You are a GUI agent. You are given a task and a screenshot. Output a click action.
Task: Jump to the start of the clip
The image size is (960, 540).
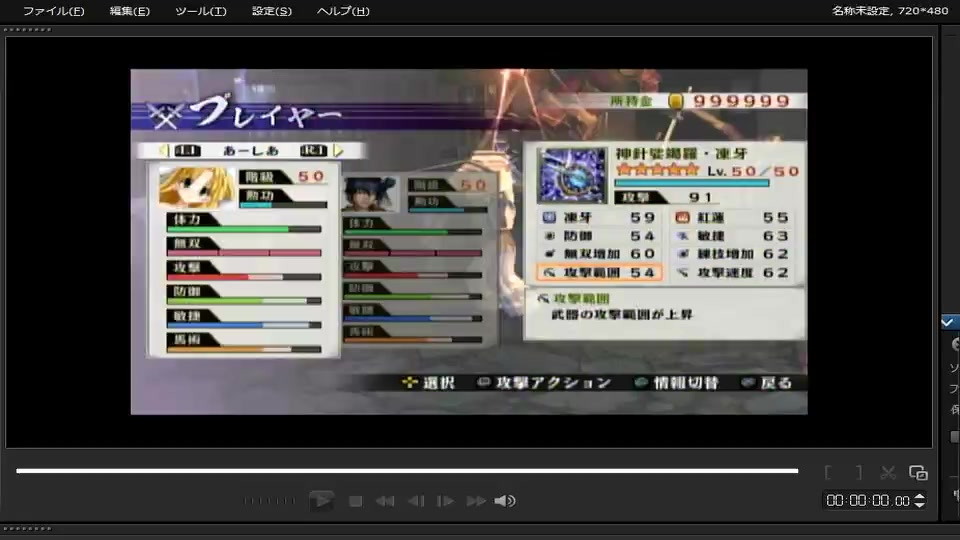(x=385, y=501)
